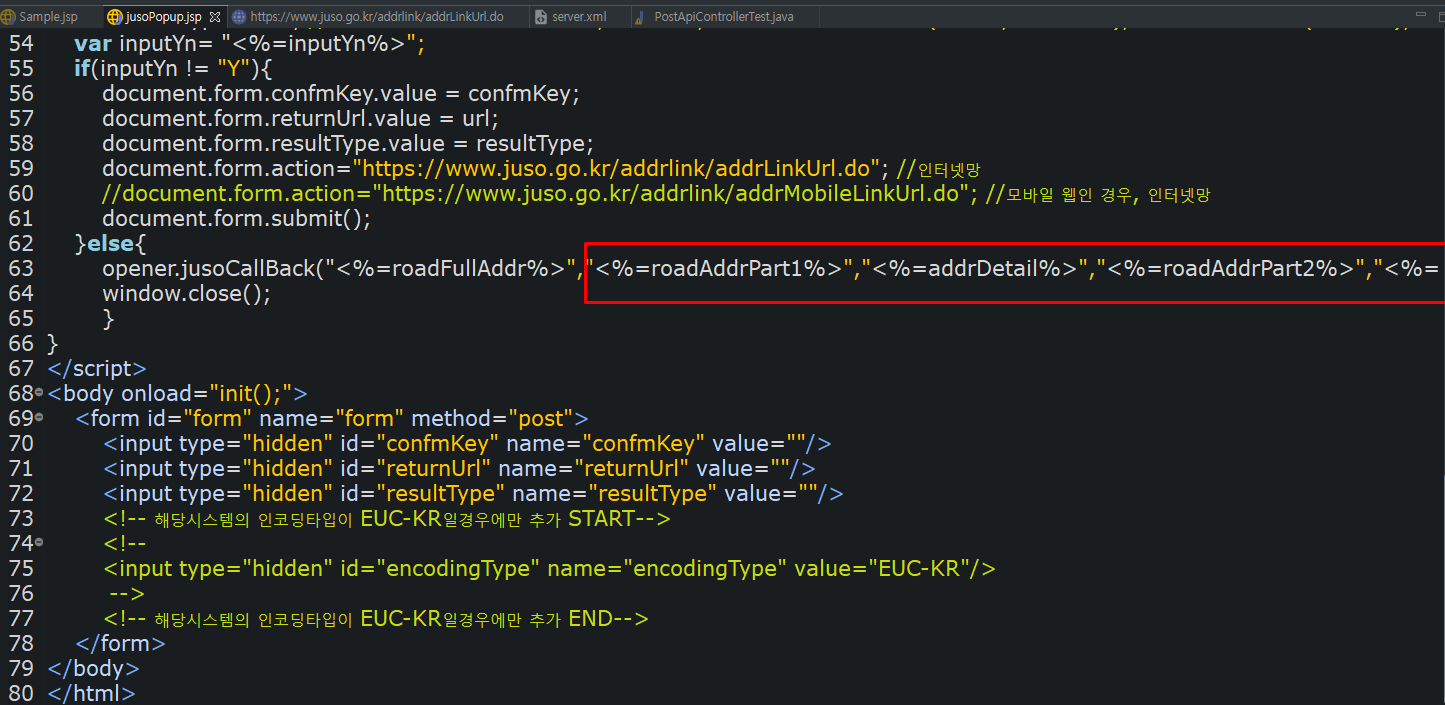Click the closing '</script>' tag
Image resolution: width=1445 pixels, height=705 pixels.
(x=97, y=368)
